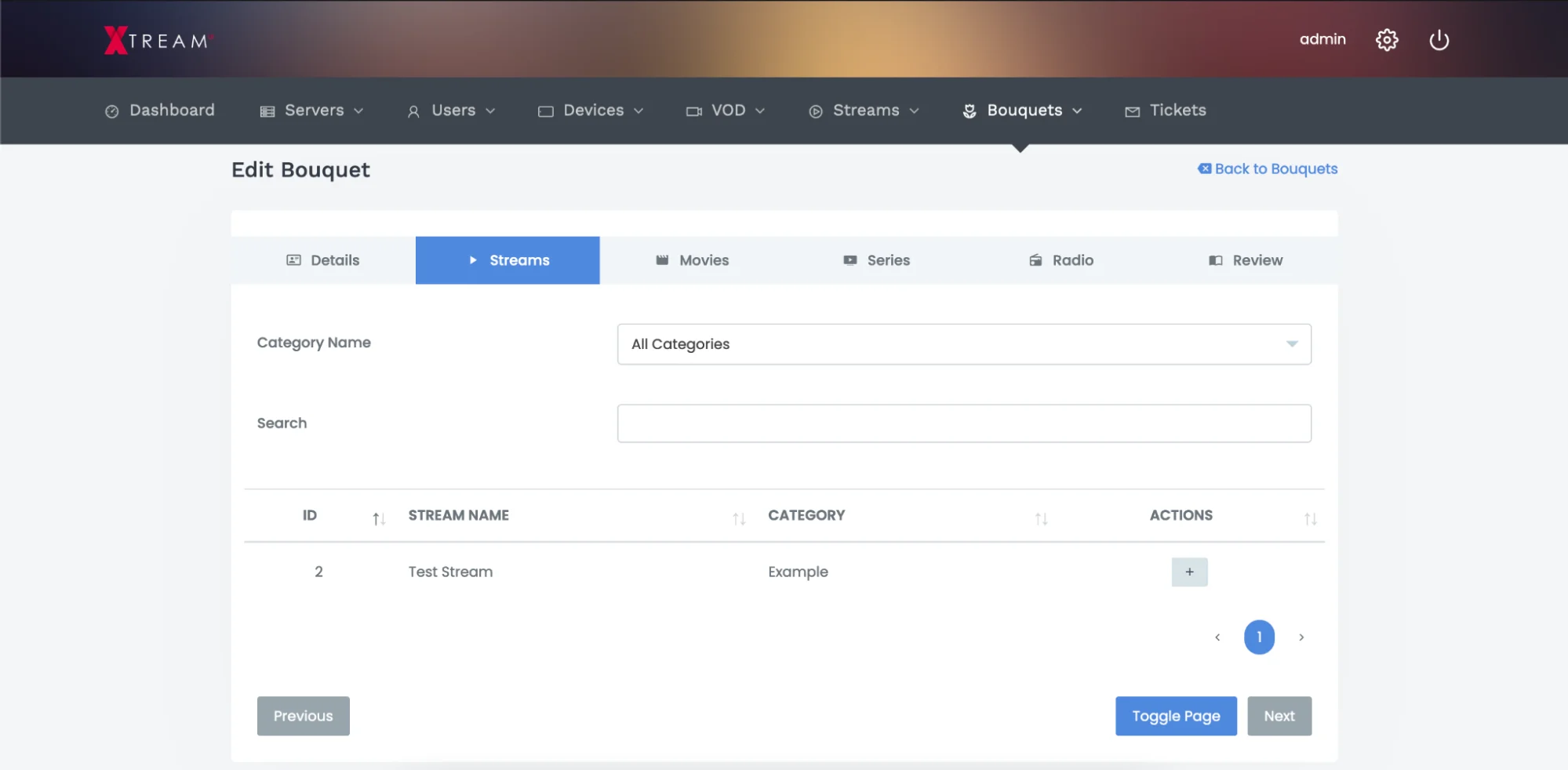Expand the Servers menu
Image resolution: width=1568 pixels, height=770 pixels.
[x=311, y=111]
